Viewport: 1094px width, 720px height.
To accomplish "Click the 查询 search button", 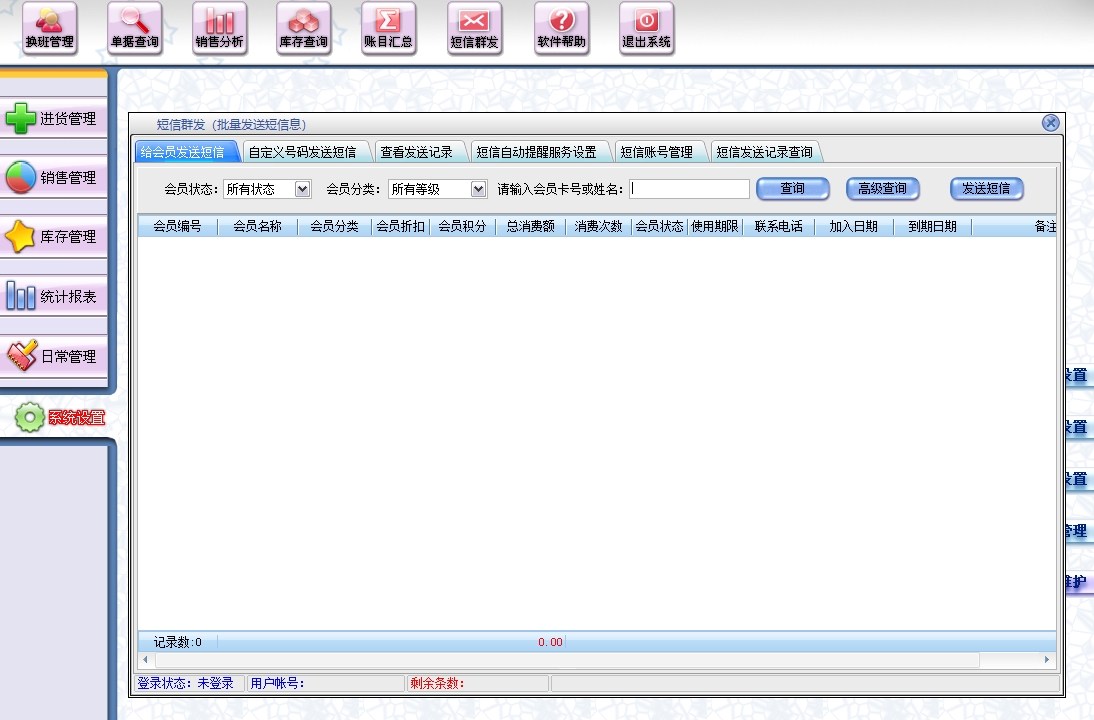I will tap(793, 189).
